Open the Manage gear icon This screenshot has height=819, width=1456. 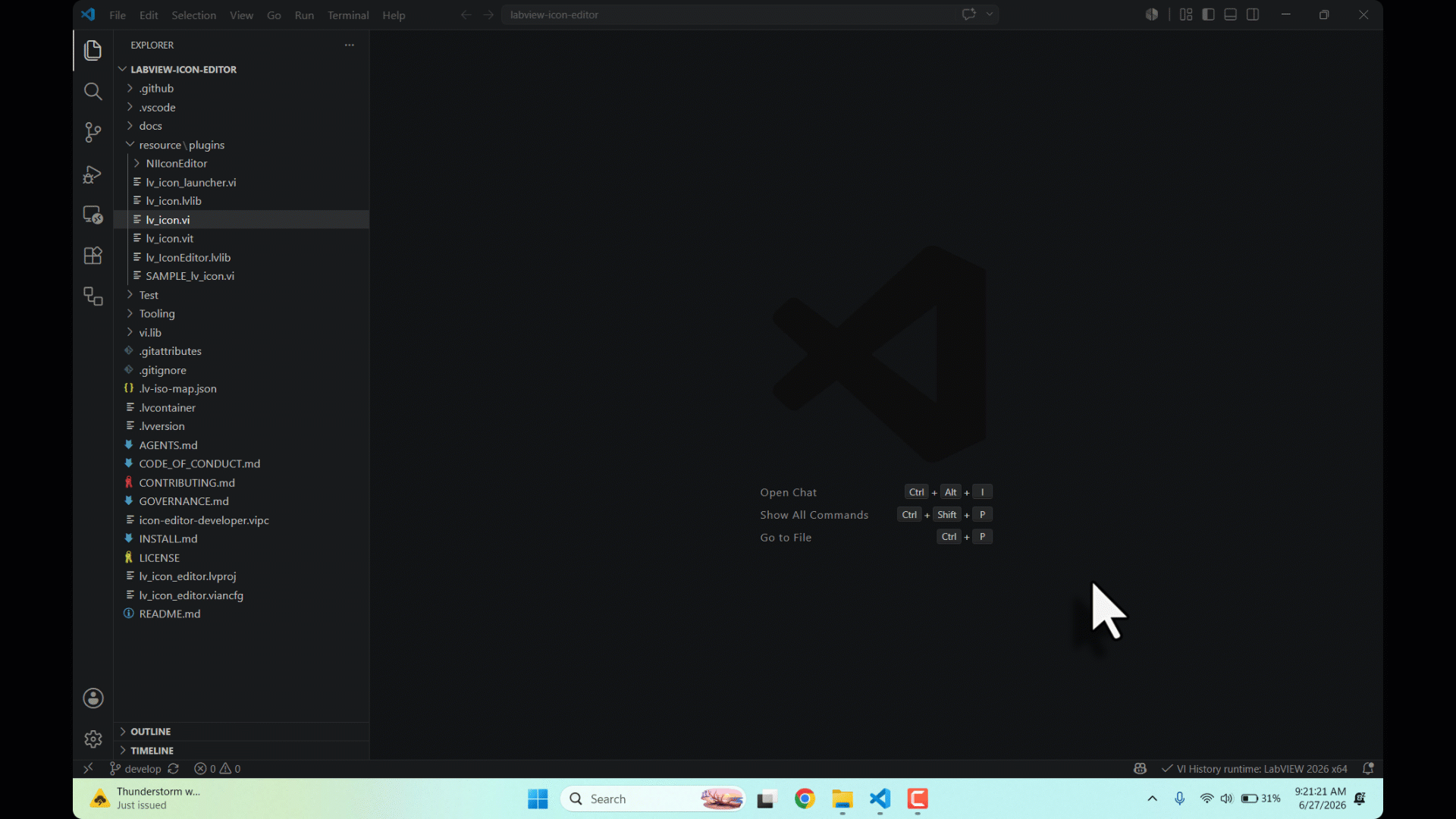[93, 739]
